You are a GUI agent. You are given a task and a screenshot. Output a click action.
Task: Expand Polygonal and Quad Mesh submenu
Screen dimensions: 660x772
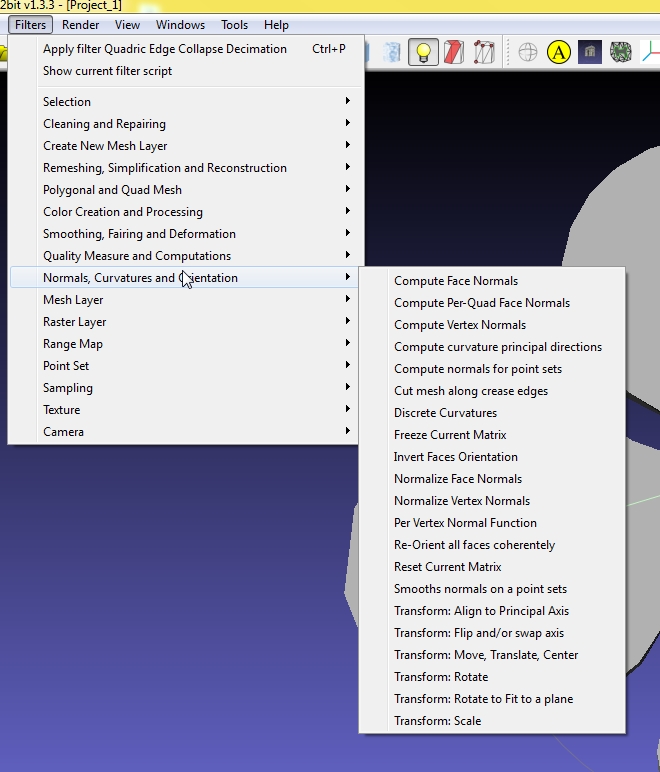click(187, 190)
